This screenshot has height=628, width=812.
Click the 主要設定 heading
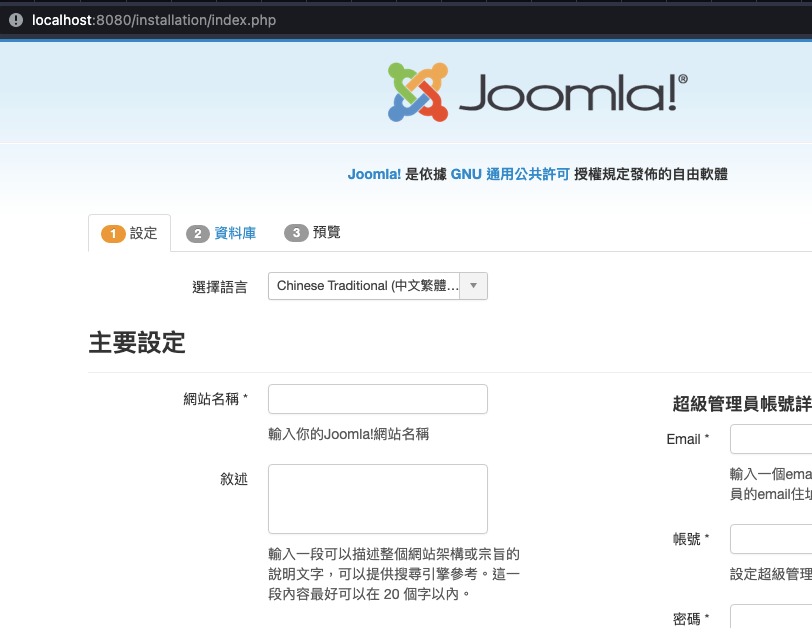point(137,343)
